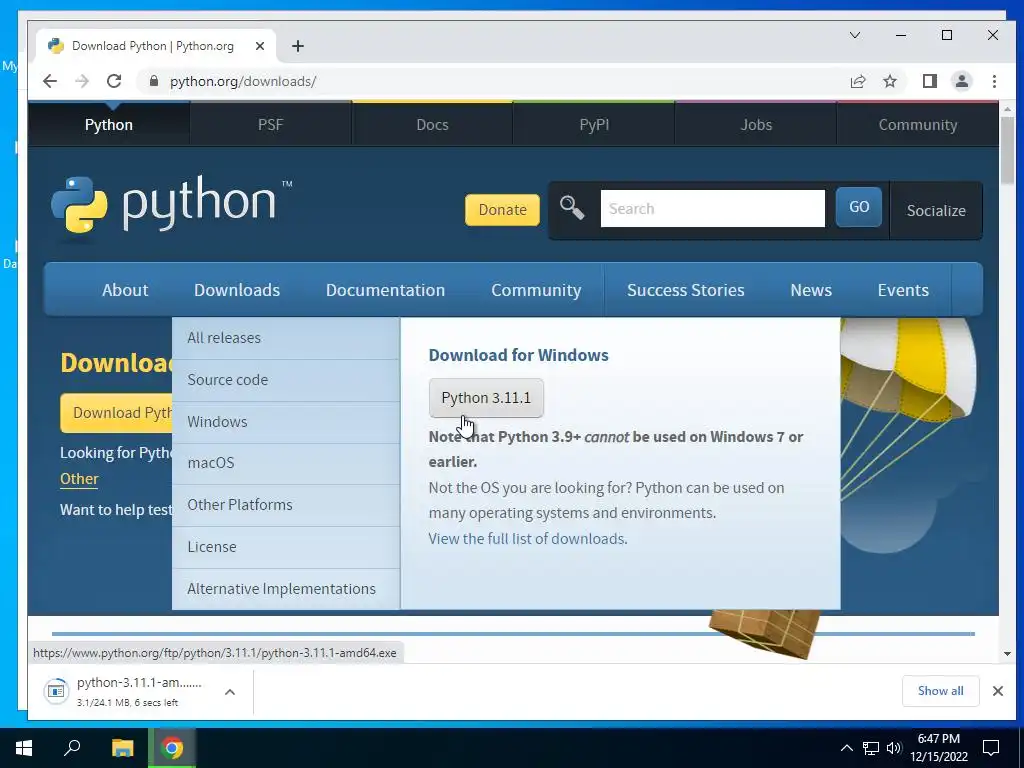This screenshot has width=1024, height=768.
Task: Open File Explorer from taskbar
Action: coord(123,748)
